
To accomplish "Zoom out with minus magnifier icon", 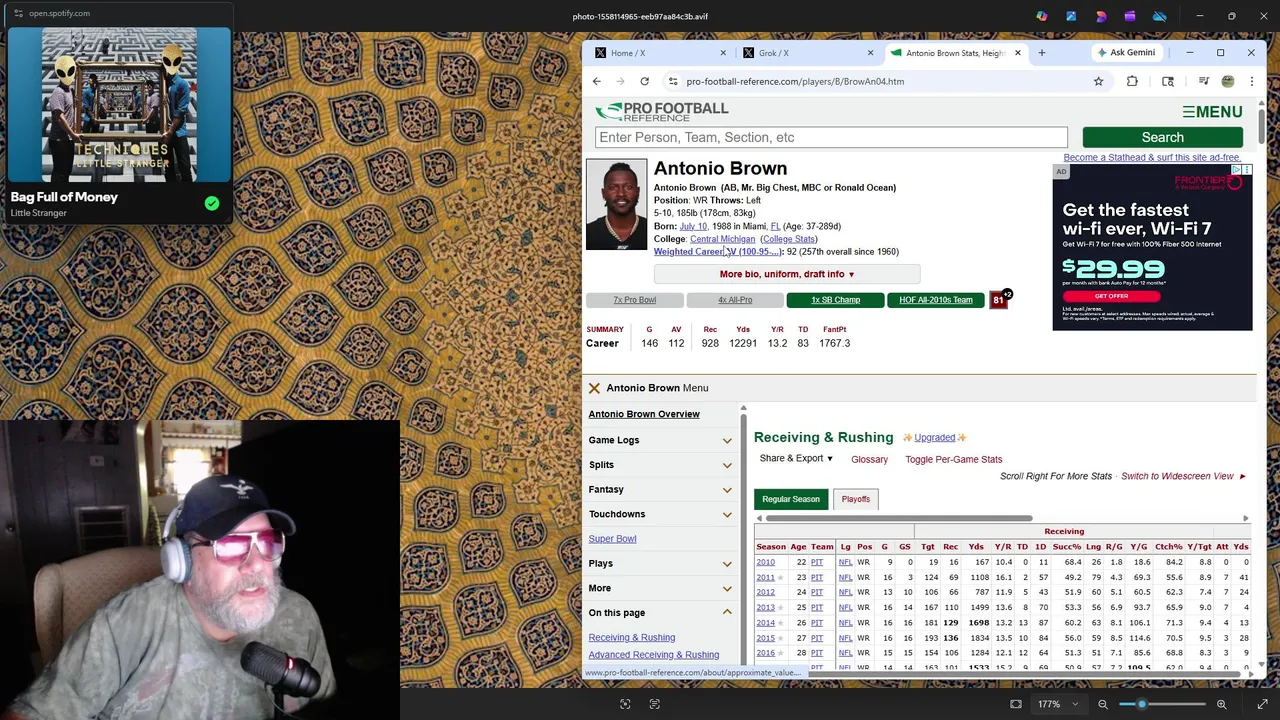I will coord(1103,704).
